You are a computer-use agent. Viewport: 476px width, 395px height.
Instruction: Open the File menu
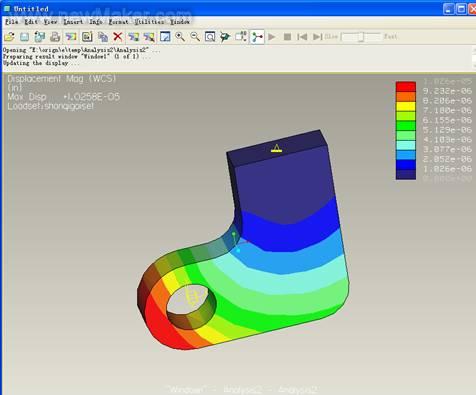coord(12,22)
